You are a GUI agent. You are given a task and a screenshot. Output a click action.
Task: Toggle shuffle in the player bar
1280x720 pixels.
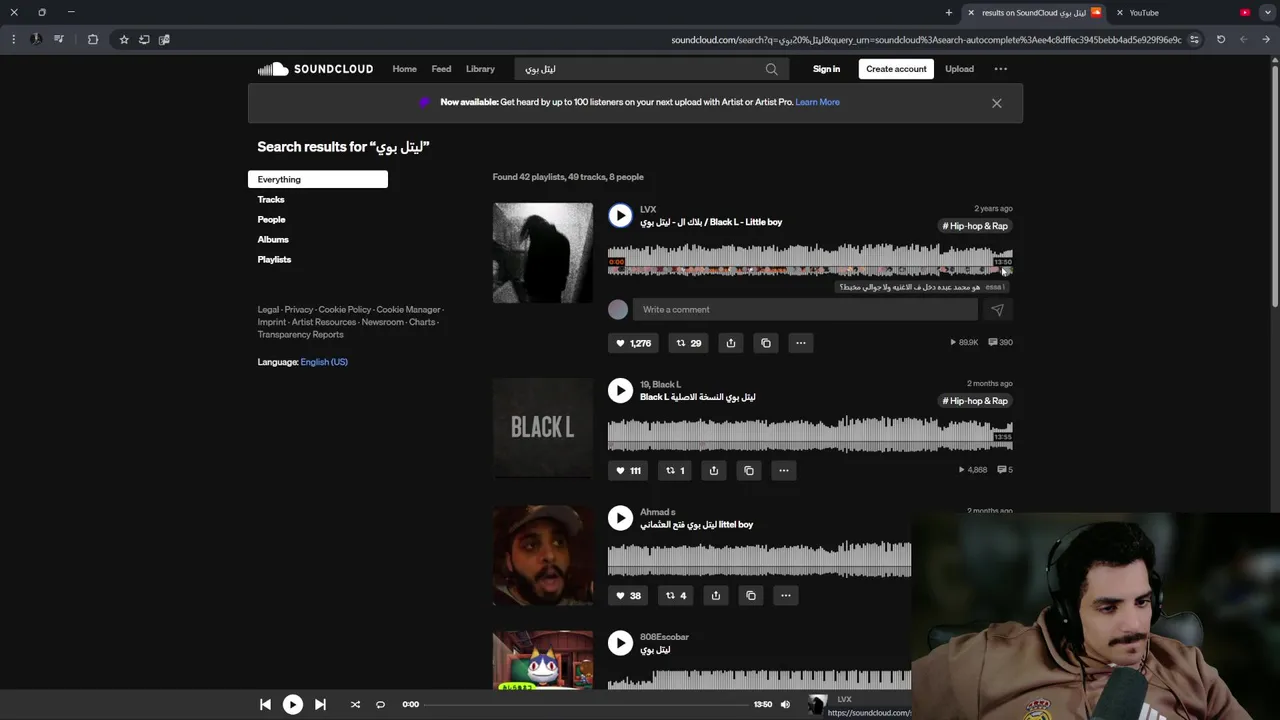tap(355, 704)
